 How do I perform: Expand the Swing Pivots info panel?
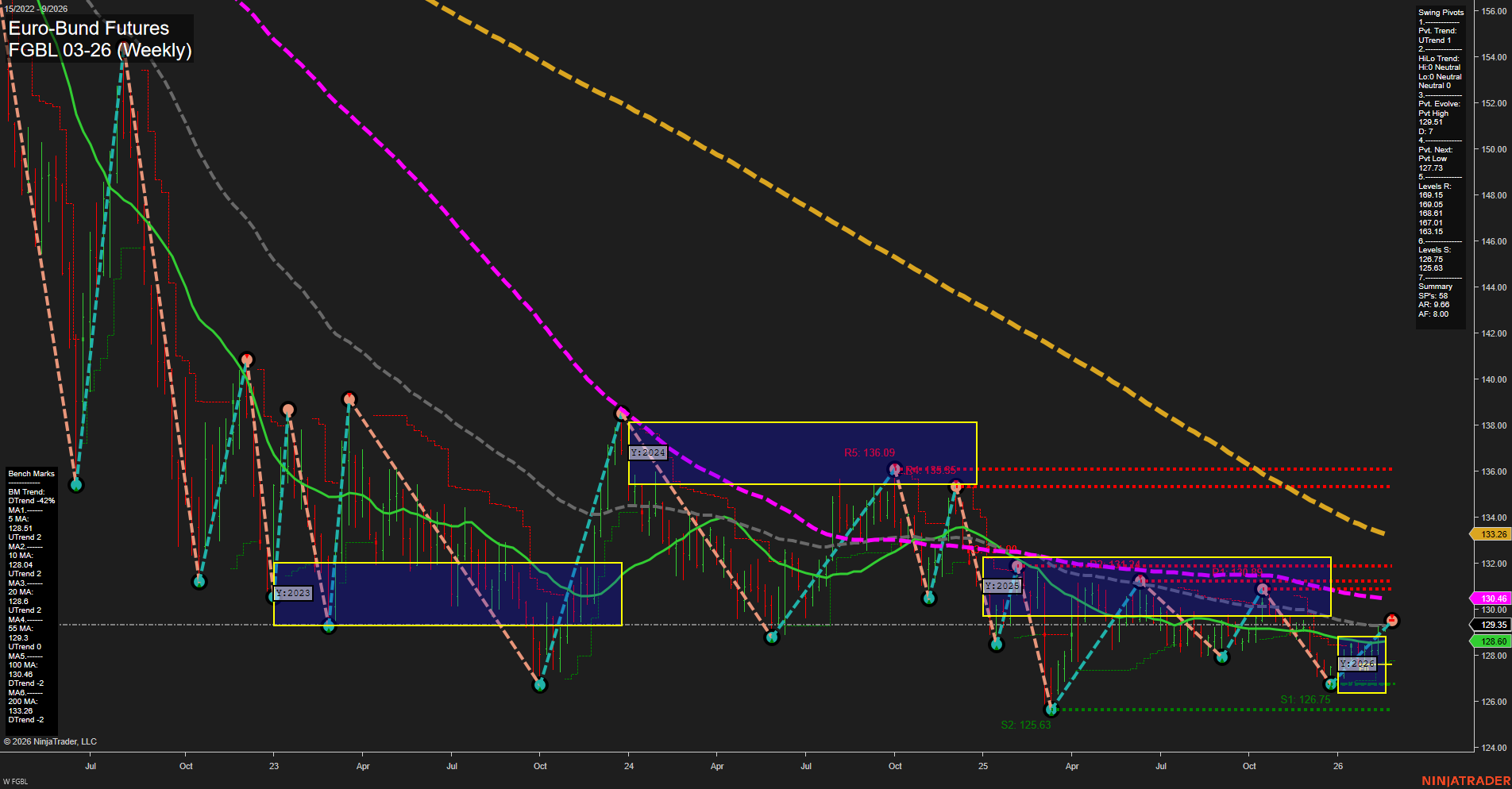pos(1439,12)
